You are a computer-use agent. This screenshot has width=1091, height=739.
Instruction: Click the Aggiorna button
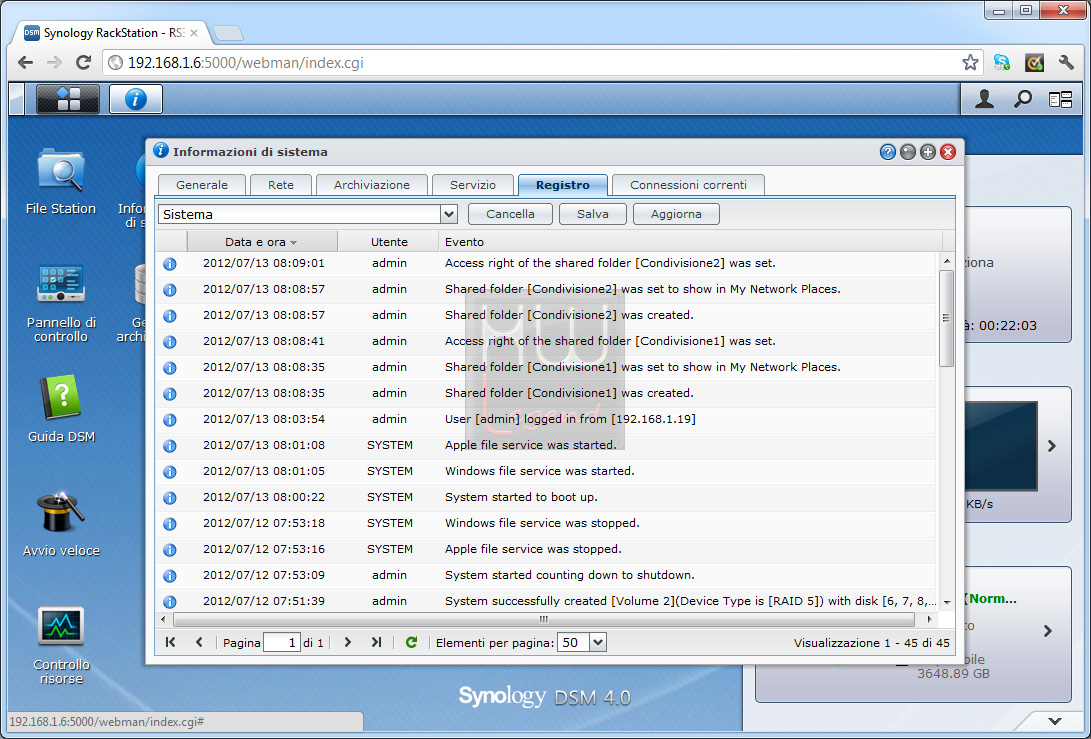click(676, 214)
